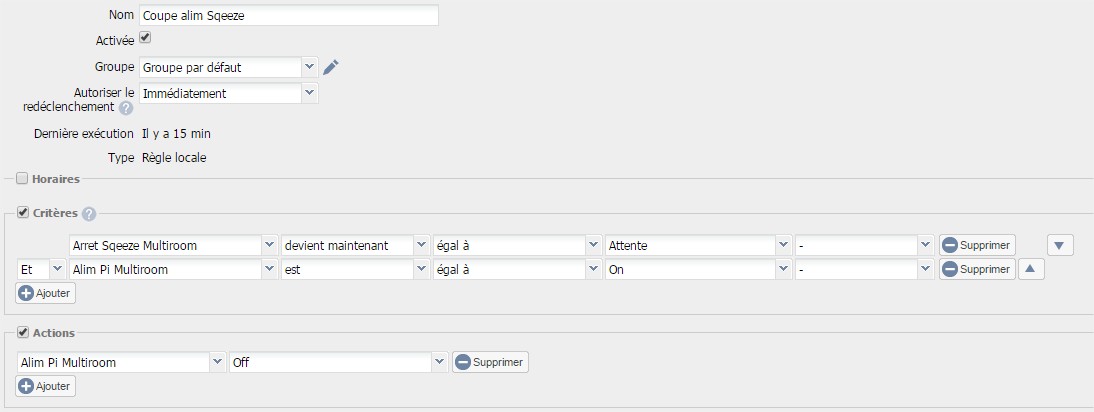Move first criterion down with arrow
The image size is (1094, 412).
pos(1060,245)
